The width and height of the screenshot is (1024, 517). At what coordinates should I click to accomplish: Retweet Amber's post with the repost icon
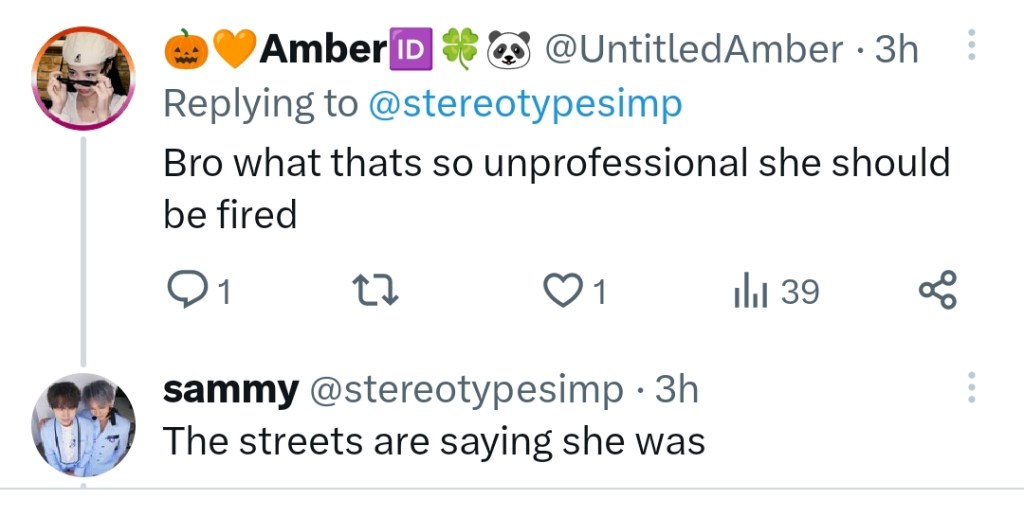point(377,291)
